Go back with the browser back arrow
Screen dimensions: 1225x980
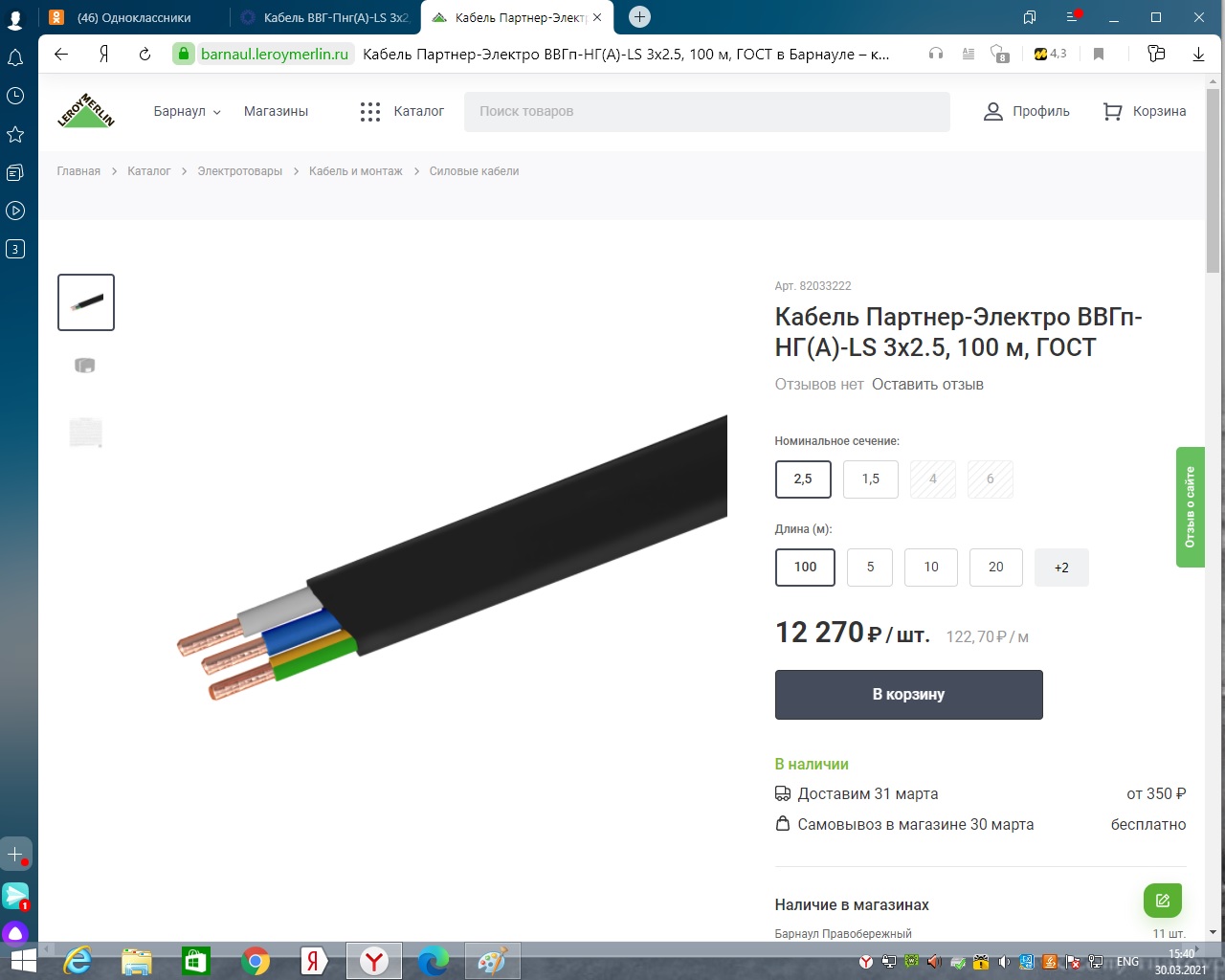61,55
